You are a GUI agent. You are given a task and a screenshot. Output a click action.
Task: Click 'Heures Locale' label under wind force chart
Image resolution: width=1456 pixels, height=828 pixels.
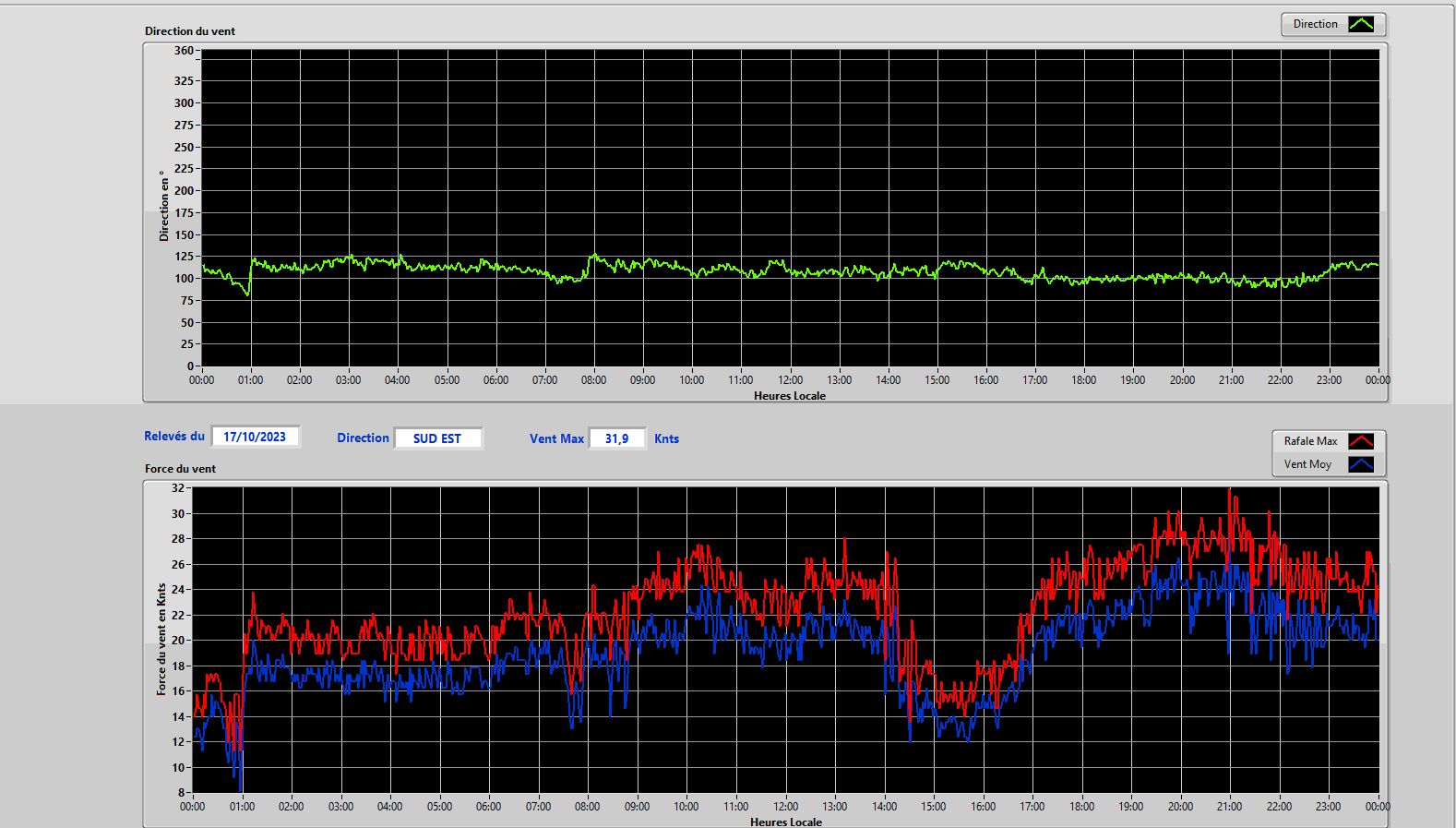[x=786, y=822]
